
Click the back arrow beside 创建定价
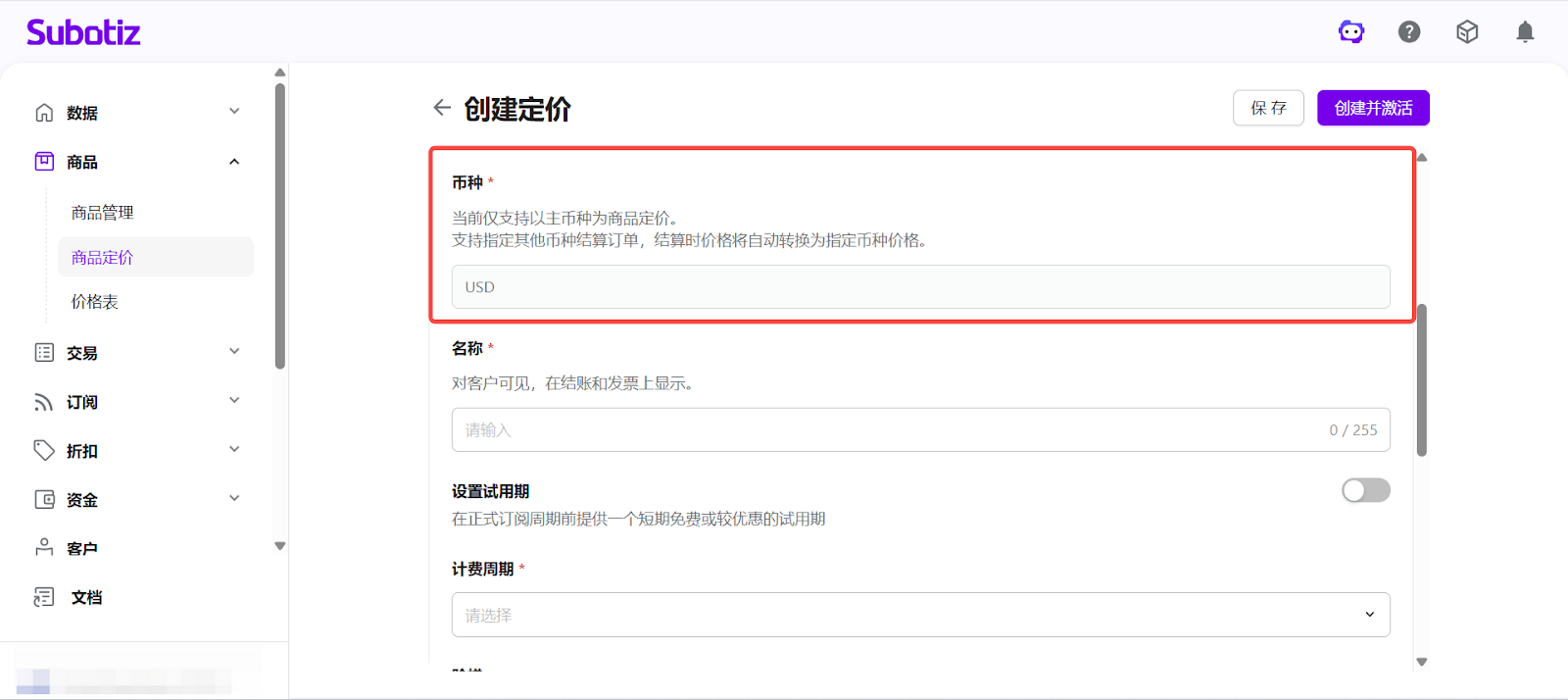pos(442,108)
